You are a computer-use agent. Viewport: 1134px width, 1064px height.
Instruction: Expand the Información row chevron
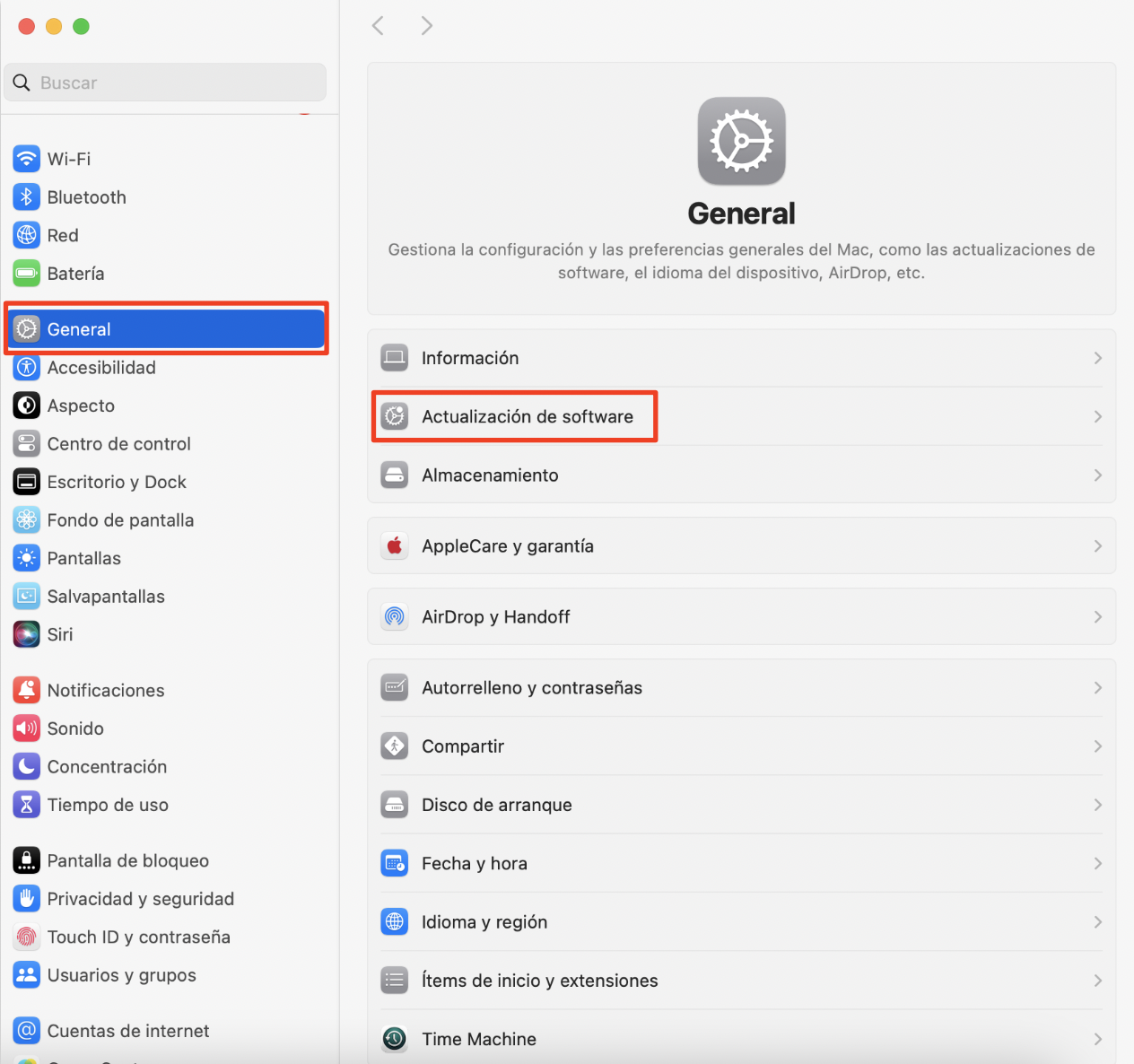tap(1098, 358)
